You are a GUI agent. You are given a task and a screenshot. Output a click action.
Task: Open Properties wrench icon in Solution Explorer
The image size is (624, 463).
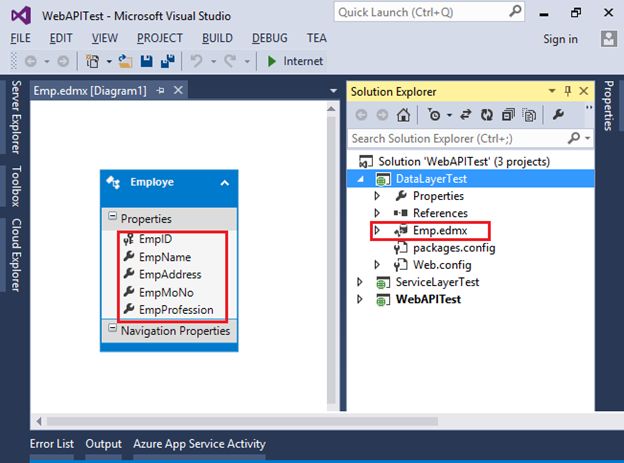coord(558,115)
